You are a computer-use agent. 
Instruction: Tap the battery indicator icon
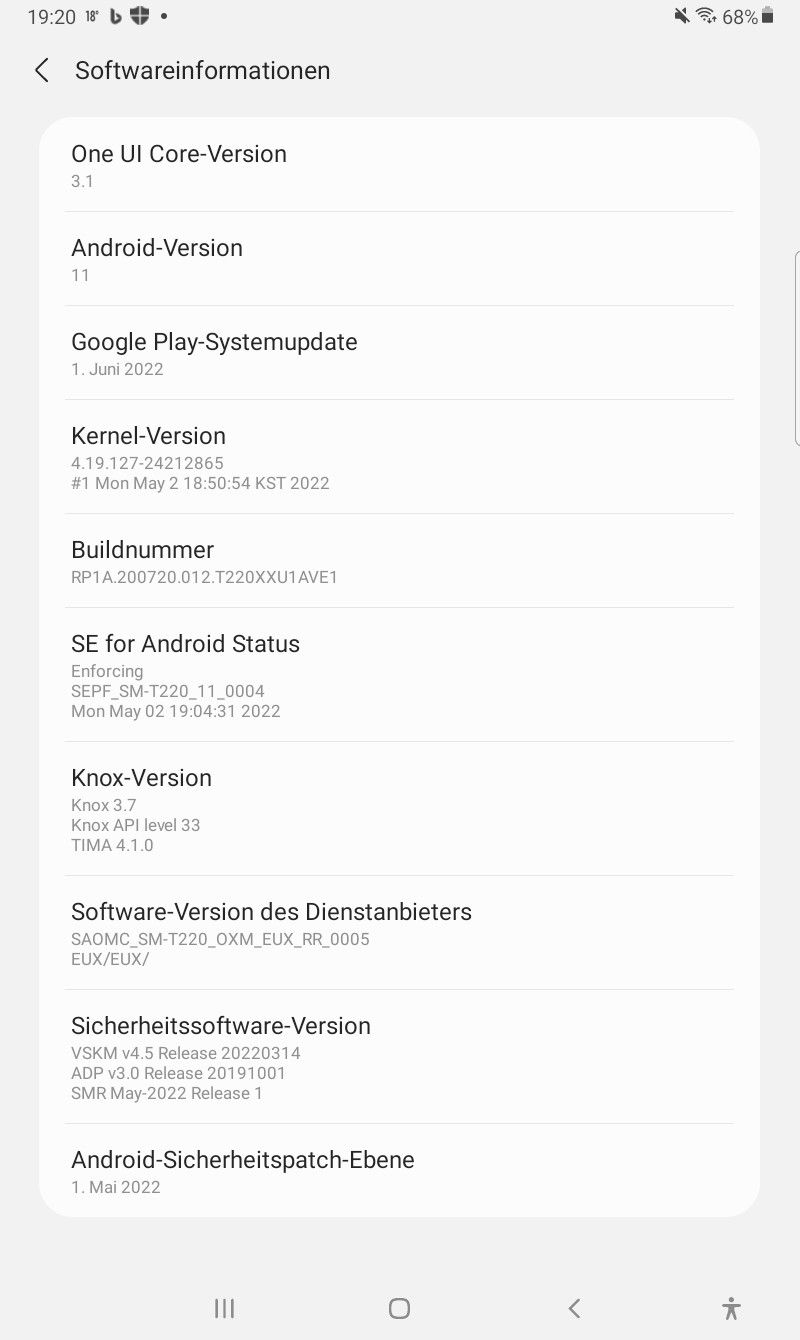[768, 16]
